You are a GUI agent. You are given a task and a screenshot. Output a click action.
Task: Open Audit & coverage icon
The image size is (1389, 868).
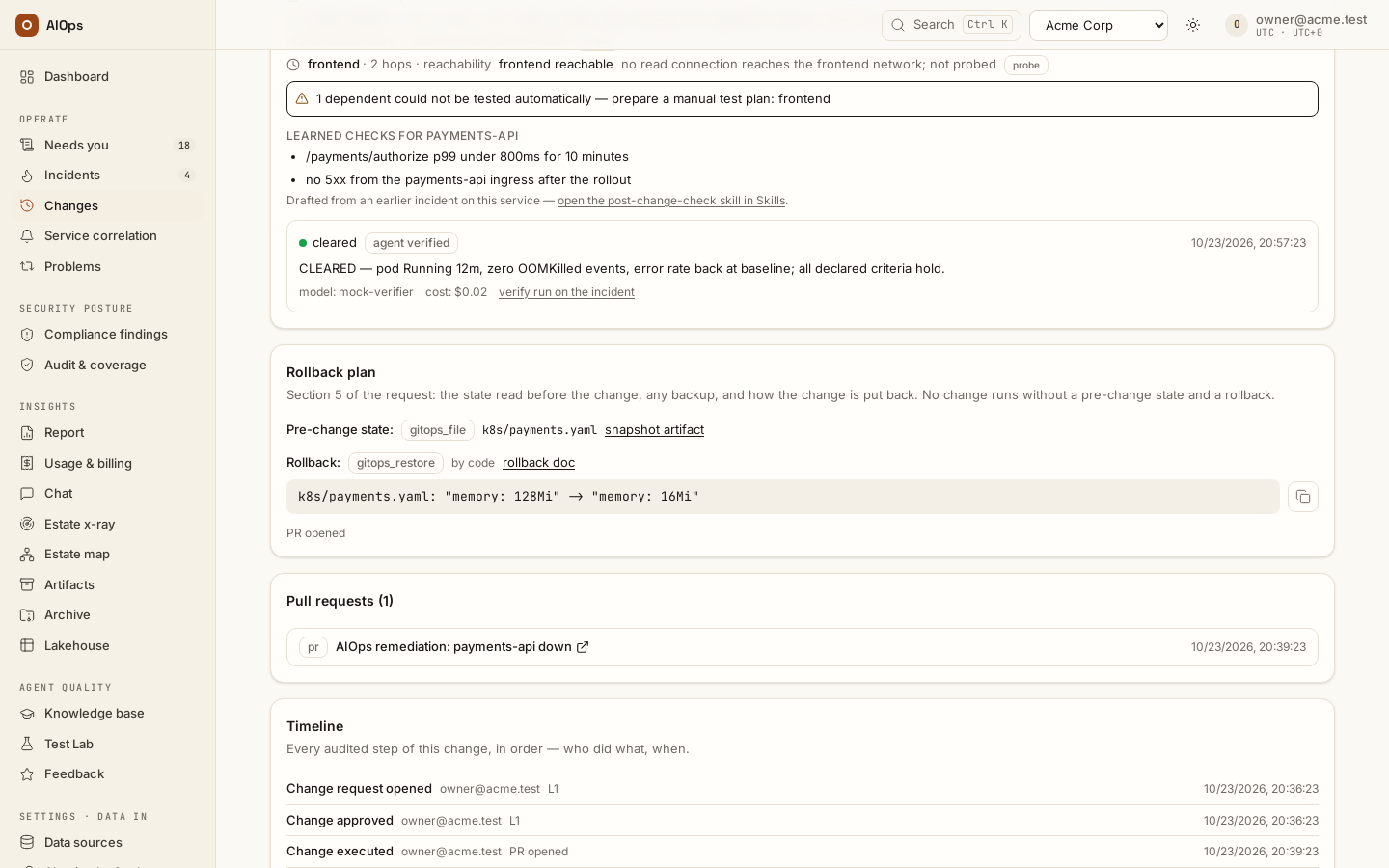tap(27, 366)
